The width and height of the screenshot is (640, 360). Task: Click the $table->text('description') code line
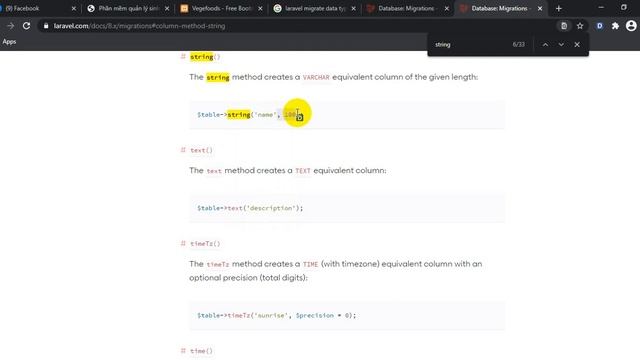point(250,208)
